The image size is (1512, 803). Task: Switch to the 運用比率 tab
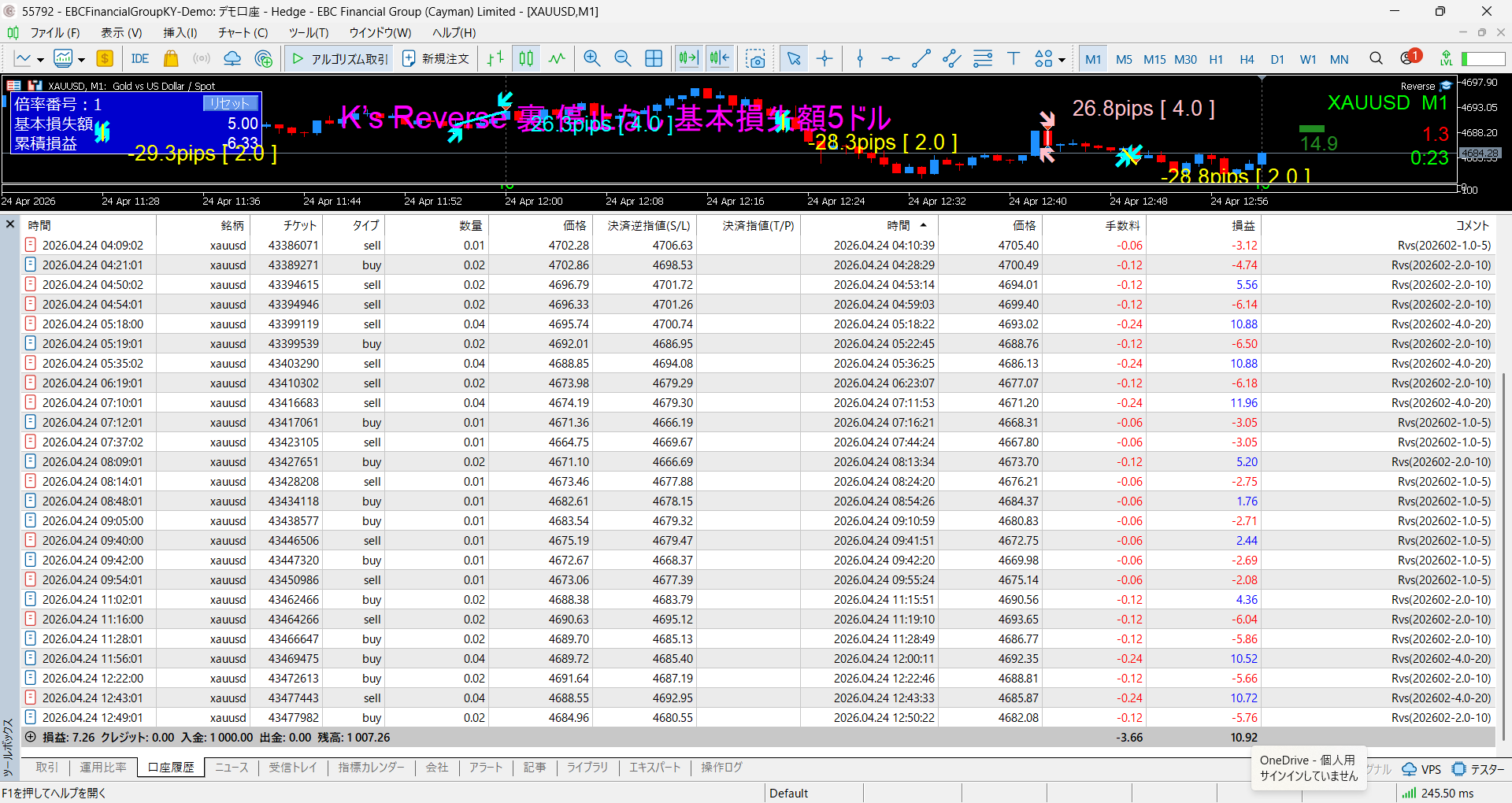102,768
